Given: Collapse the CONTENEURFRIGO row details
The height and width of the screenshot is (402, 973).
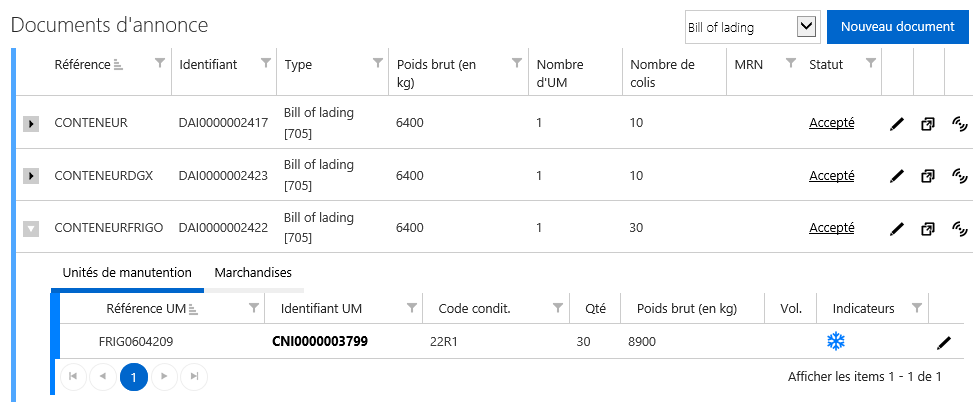Looking at the screenshot, I should [x=31, y=229].
